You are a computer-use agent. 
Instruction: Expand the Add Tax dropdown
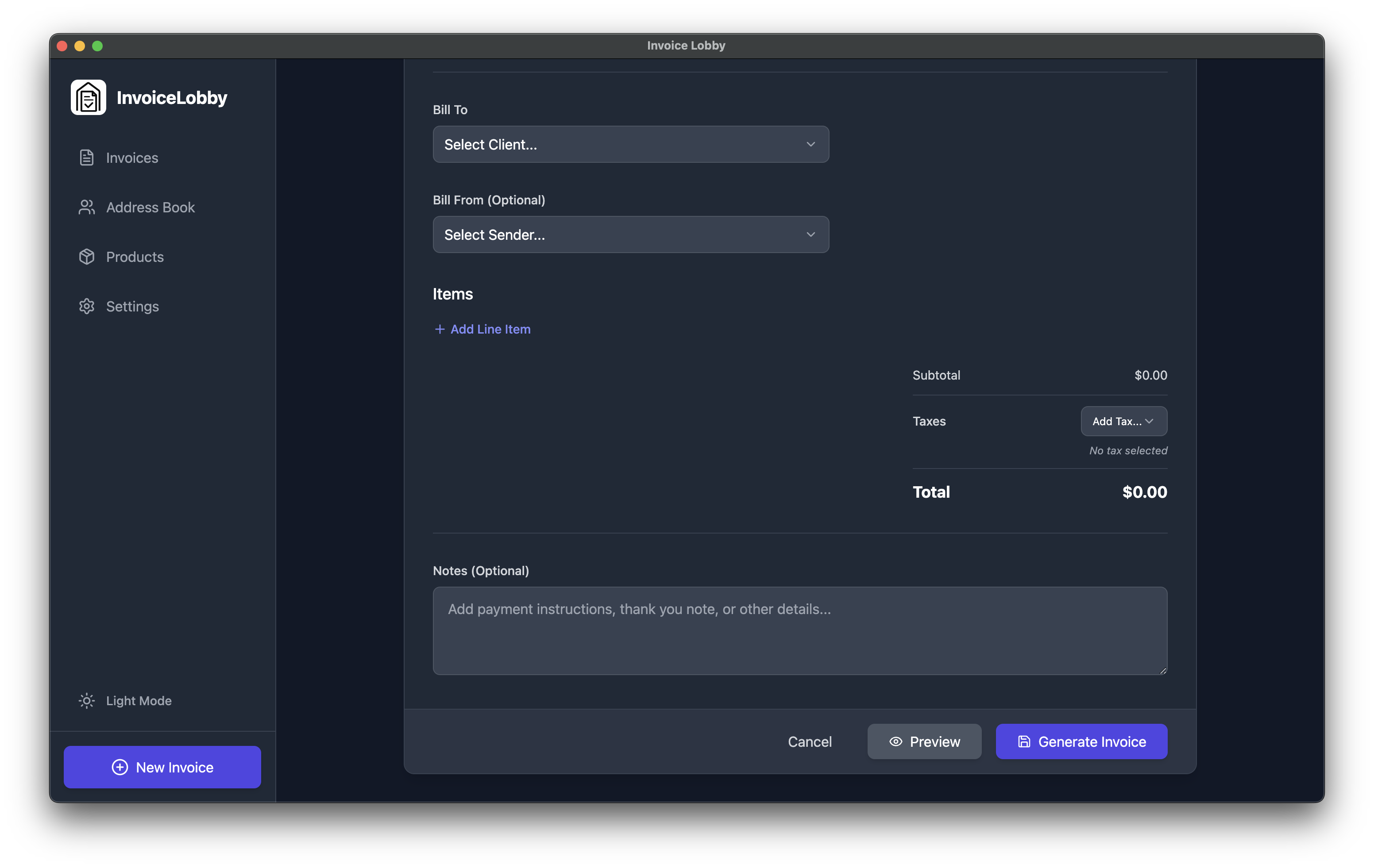point(1123,421)
